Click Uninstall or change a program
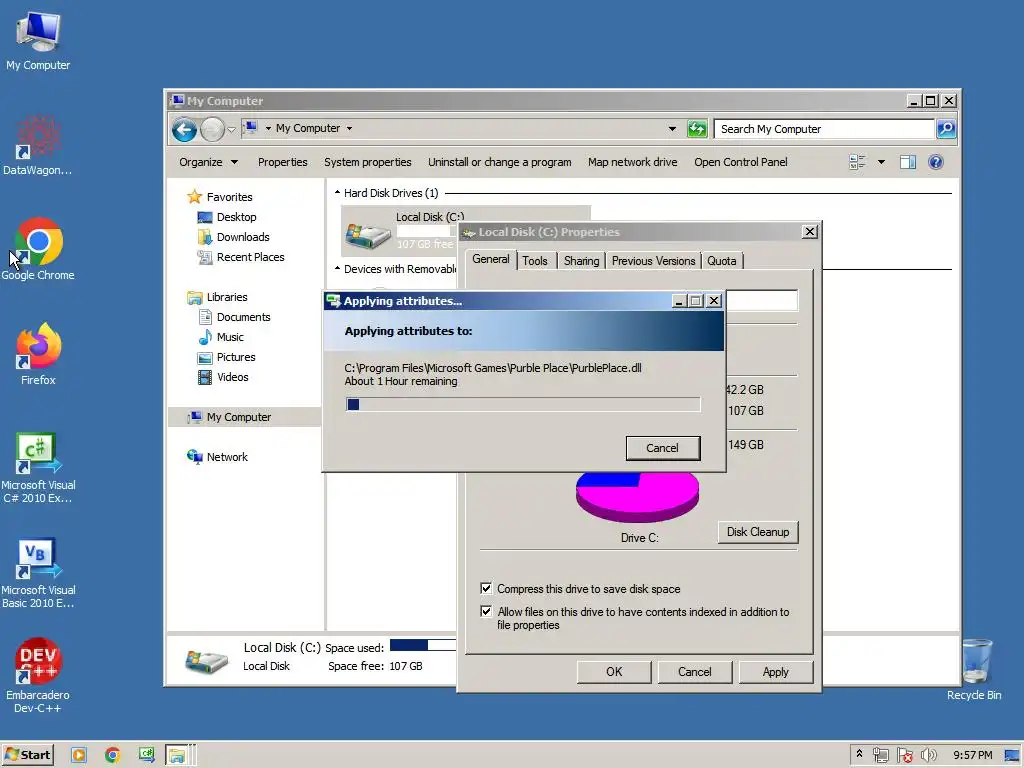The height and width of the screenshot is (768, 1024). point(500,162)
